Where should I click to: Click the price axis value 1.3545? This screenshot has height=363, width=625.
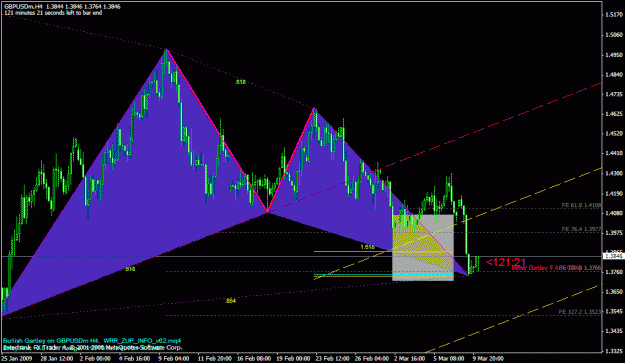point(614,312)
